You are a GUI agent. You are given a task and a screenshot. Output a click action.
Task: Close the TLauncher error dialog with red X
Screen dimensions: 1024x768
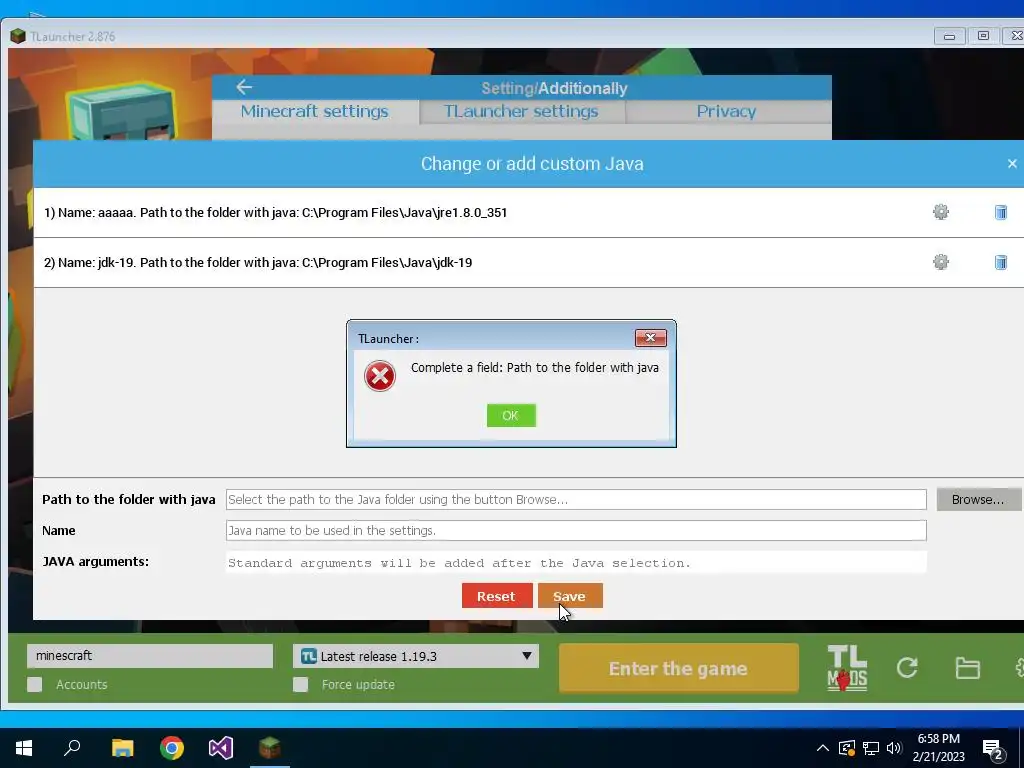pyautogui.click(x=650, y=338)
